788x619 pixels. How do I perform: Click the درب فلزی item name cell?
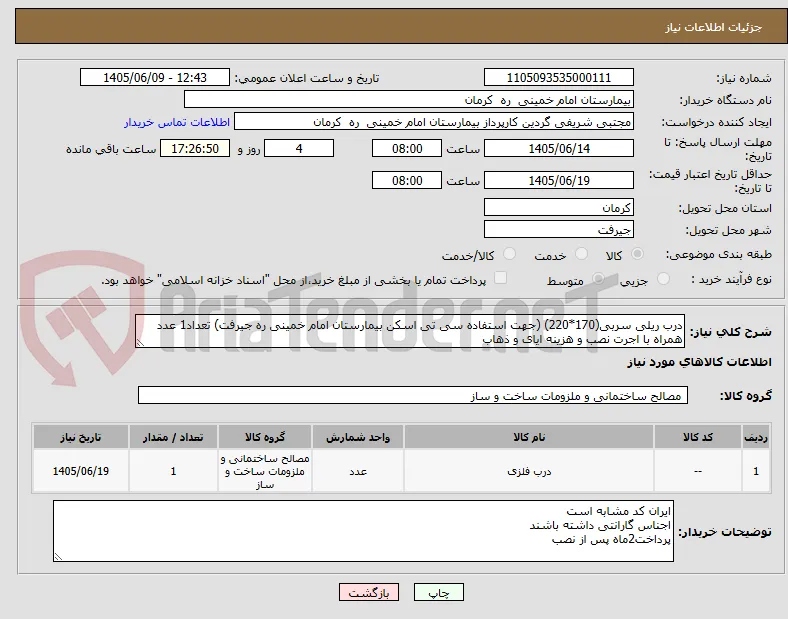pos(529,471)
